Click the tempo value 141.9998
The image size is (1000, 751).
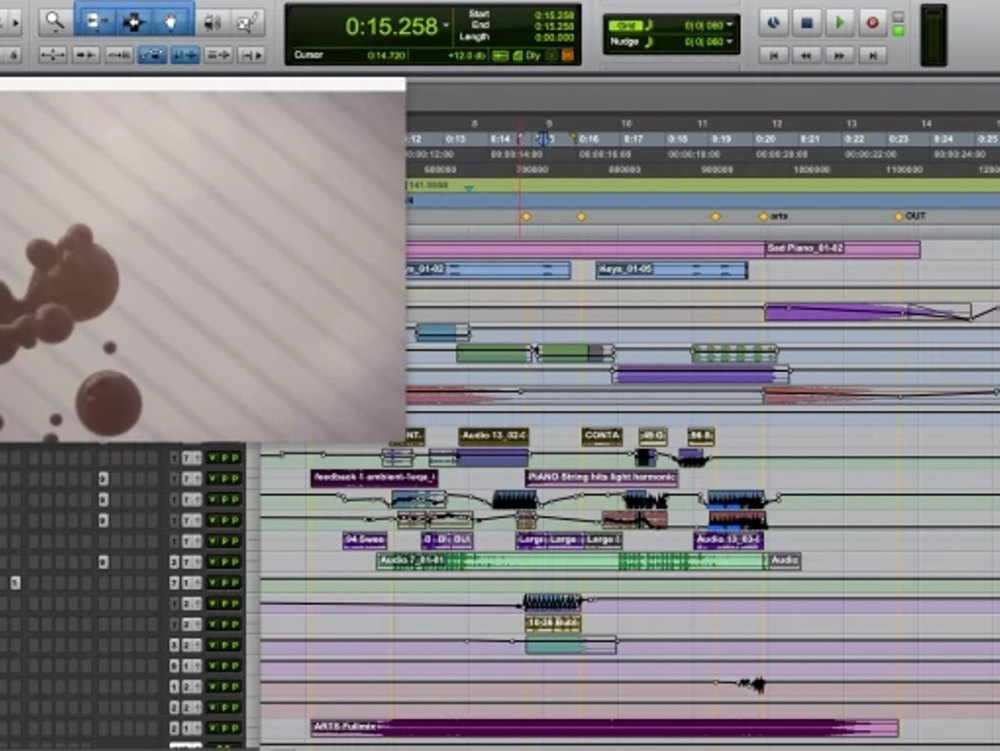point(429,185)
